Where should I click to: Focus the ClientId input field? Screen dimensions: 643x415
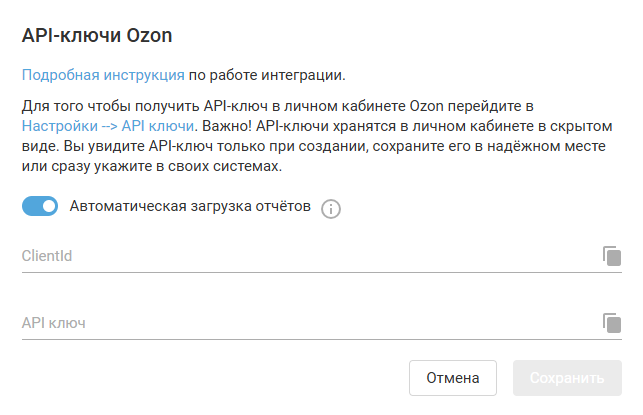[x=300, y=256]
